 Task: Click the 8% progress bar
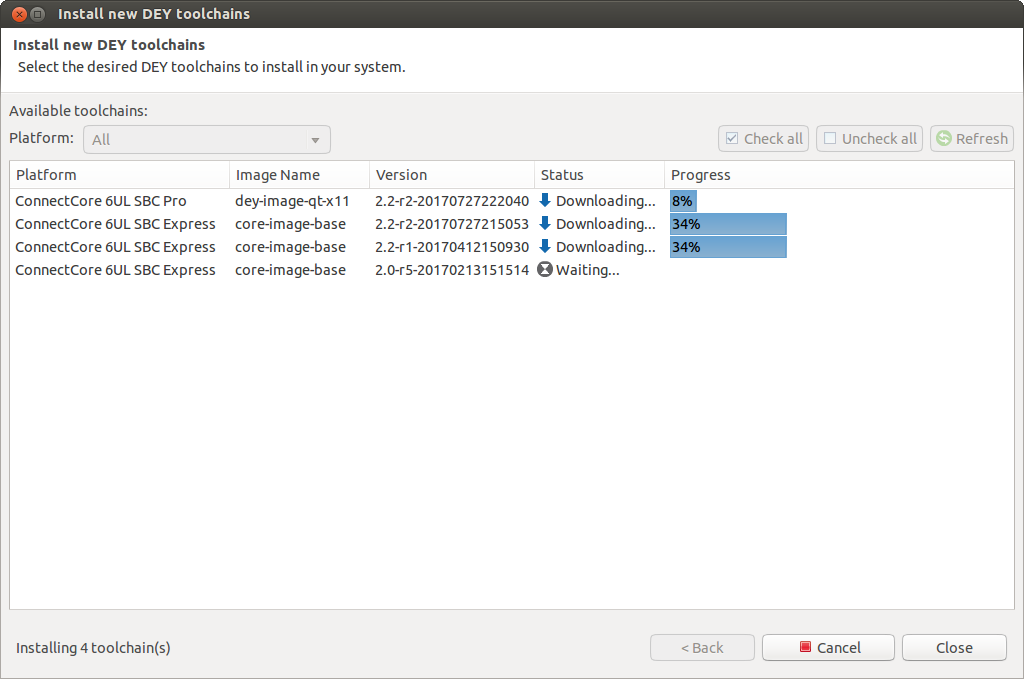(x=683, y=200)
